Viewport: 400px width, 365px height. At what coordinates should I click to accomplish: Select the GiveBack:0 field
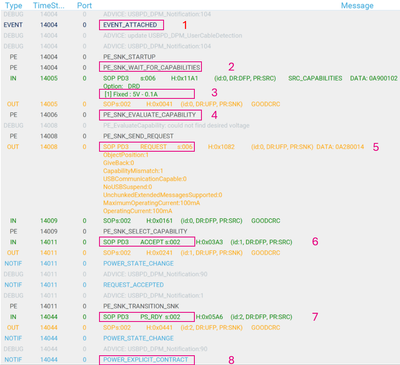coord(119,163)
